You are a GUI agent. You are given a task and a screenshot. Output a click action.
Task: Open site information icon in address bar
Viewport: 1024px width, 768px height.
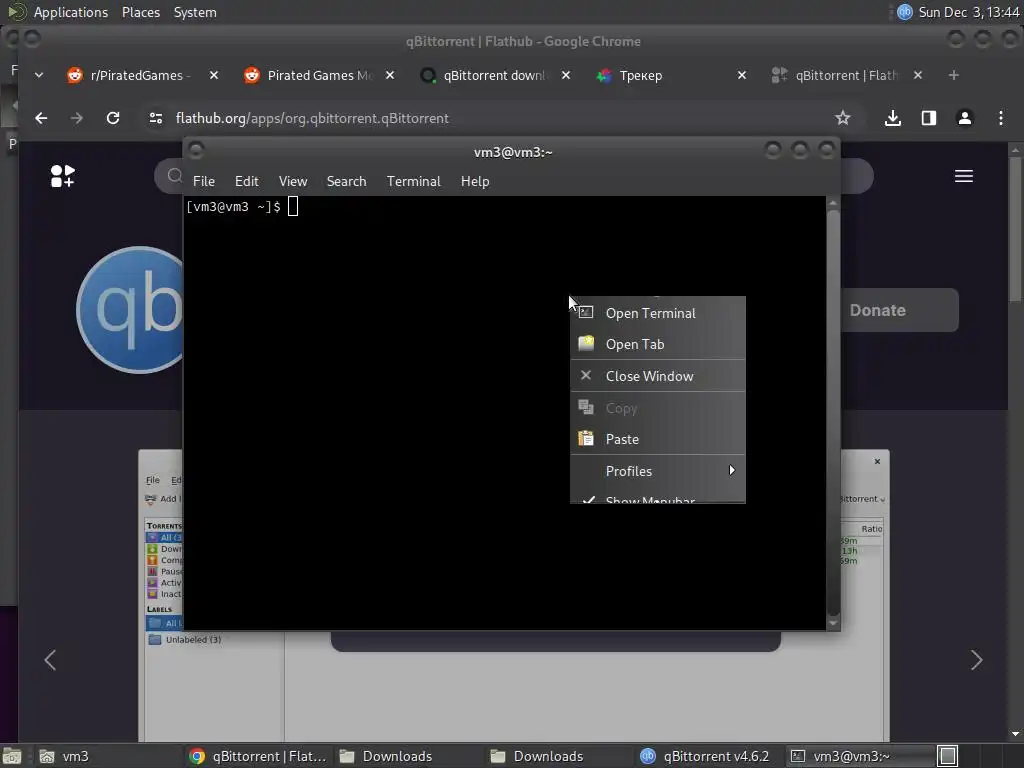[155, 118]
